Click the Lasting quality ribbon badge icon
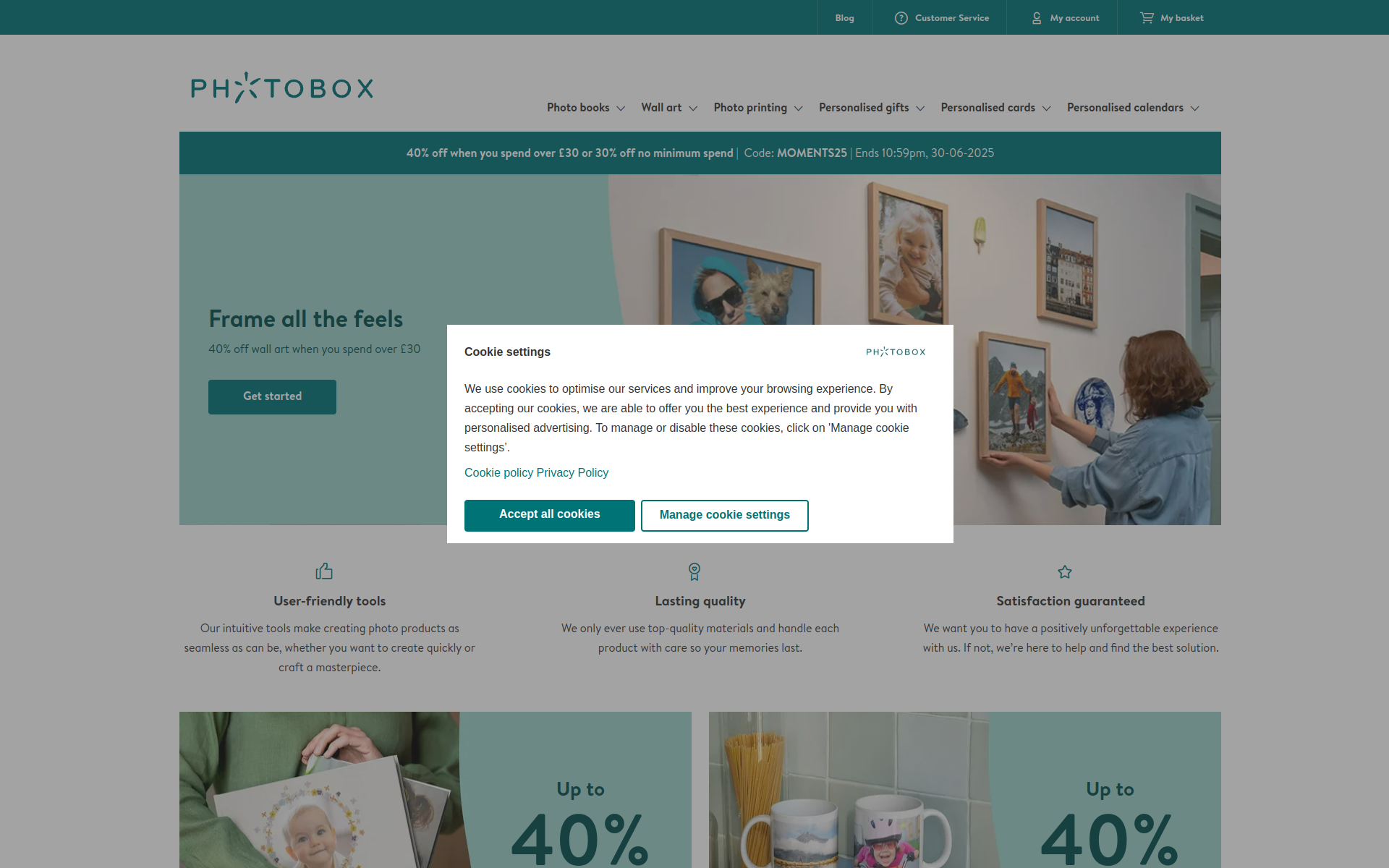 694,571
